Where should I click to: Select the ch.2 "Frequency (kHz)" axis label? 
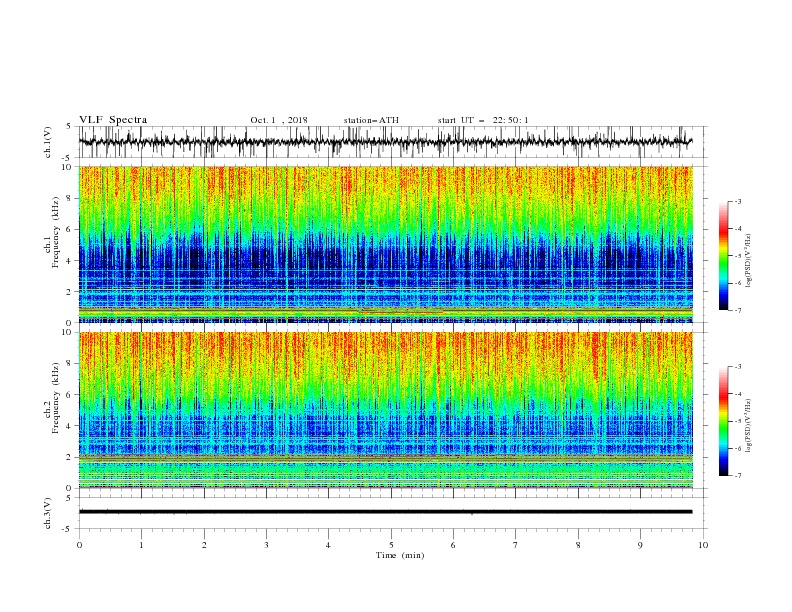(x=55, y=398)
